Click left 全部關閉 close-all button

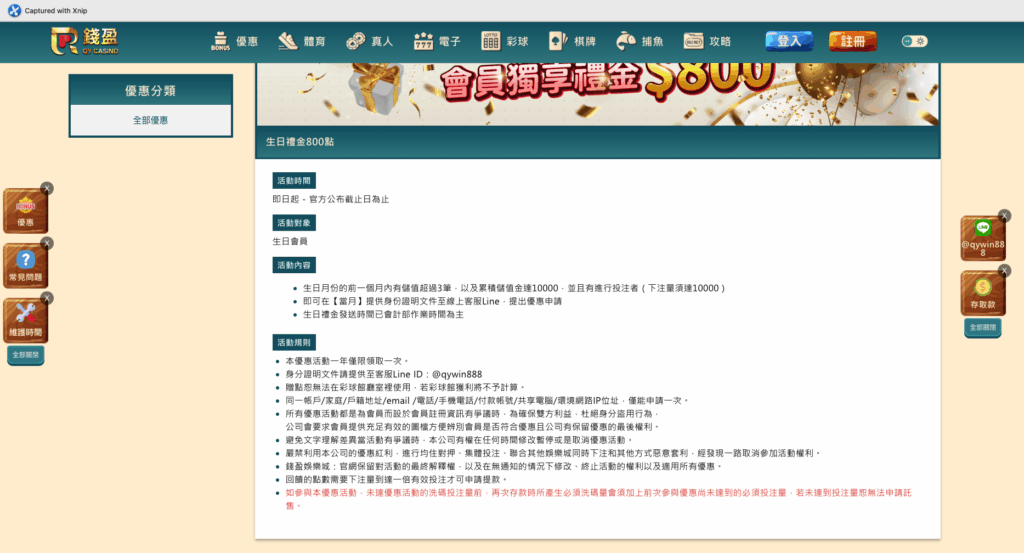tap(25, 355)
